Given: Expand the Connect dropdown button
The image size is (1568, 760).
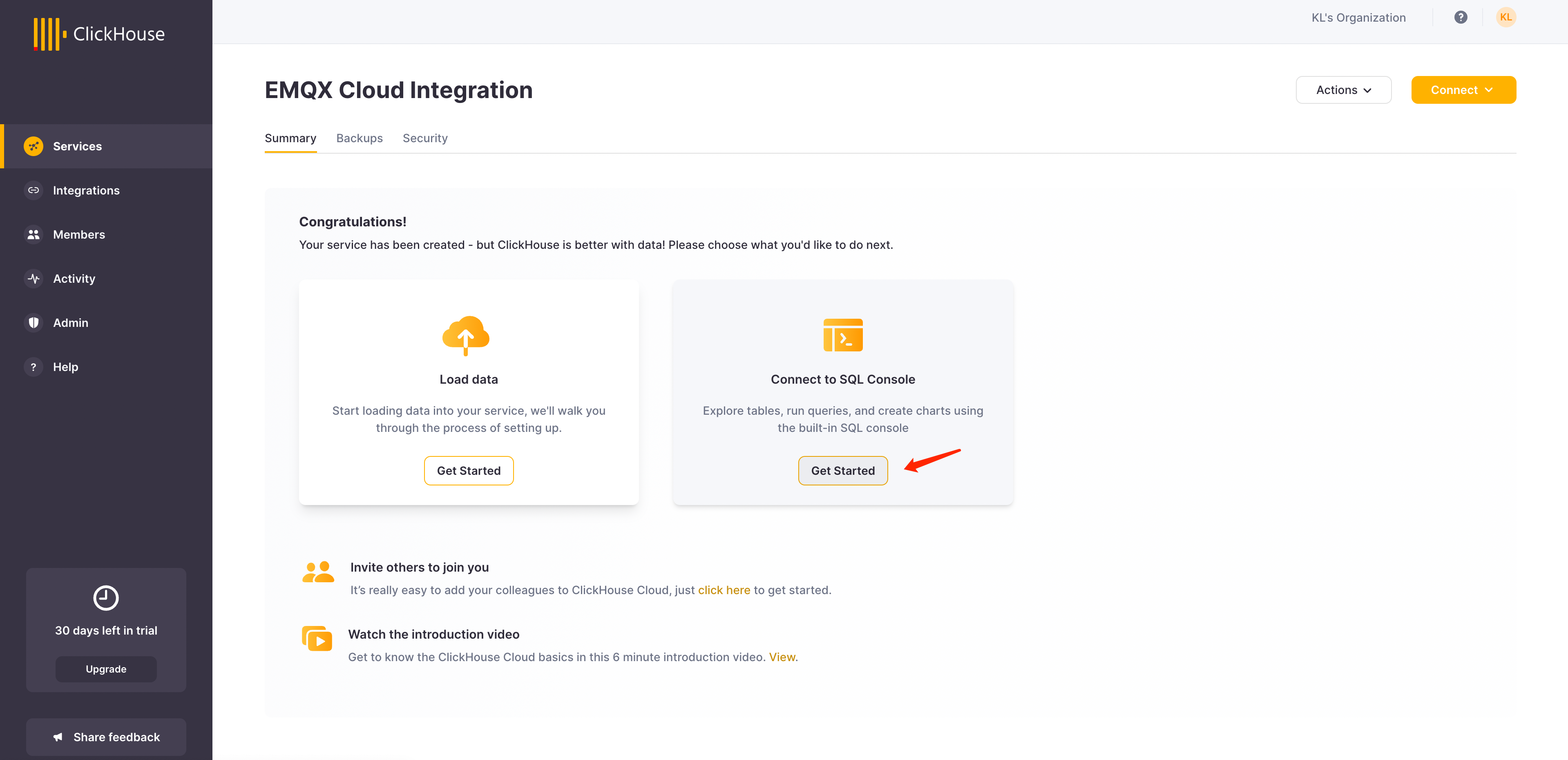Looking at the screenshot, I should pos(1463,89).
